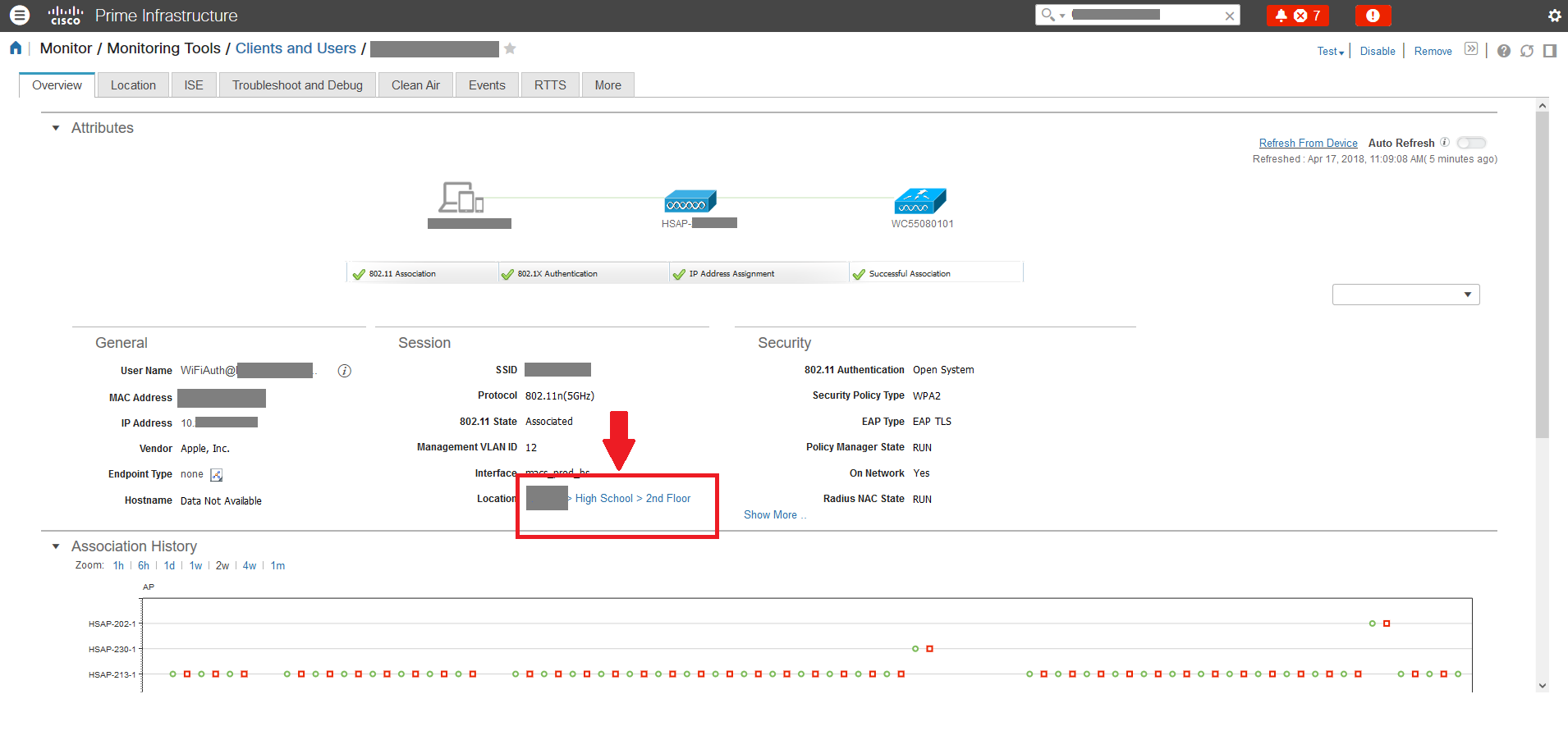Open the Test dropdown menu
The width and height of the screenshot is (1568, 740).
1330,51
